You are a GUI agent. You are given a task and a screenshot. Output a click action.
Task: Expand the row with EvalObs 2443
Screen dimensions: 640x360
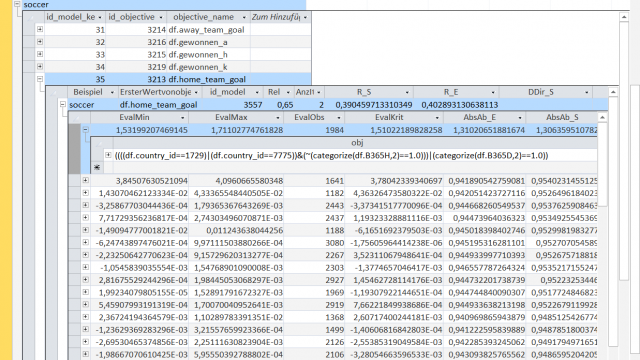[x=85, y=205]
